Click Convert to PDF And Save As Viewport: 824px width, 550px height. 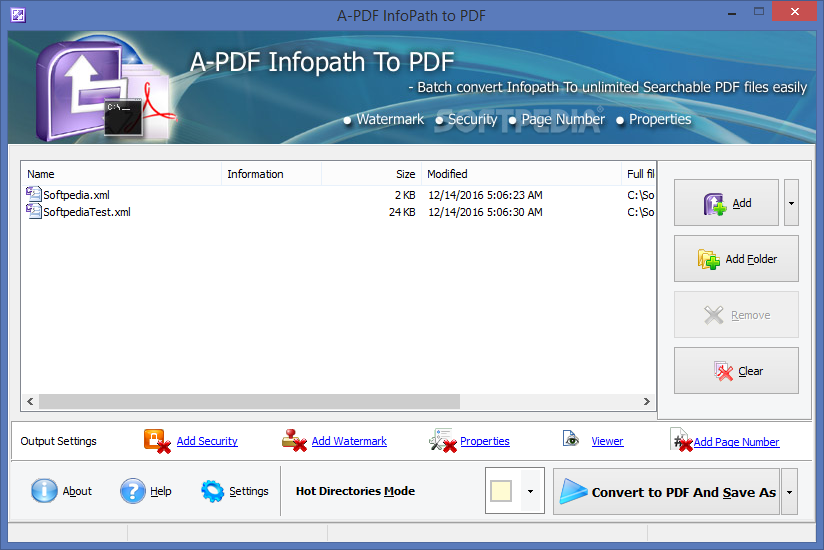(666, 492)
